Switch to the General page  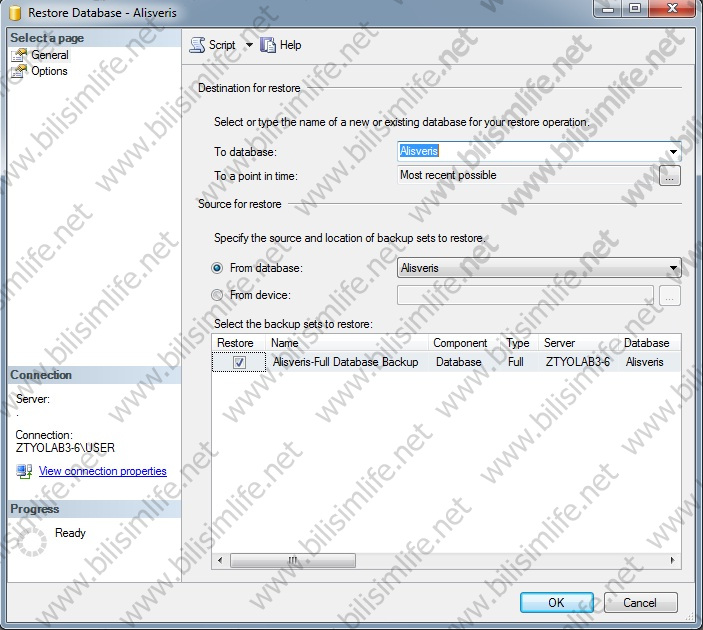coord(50,55)
